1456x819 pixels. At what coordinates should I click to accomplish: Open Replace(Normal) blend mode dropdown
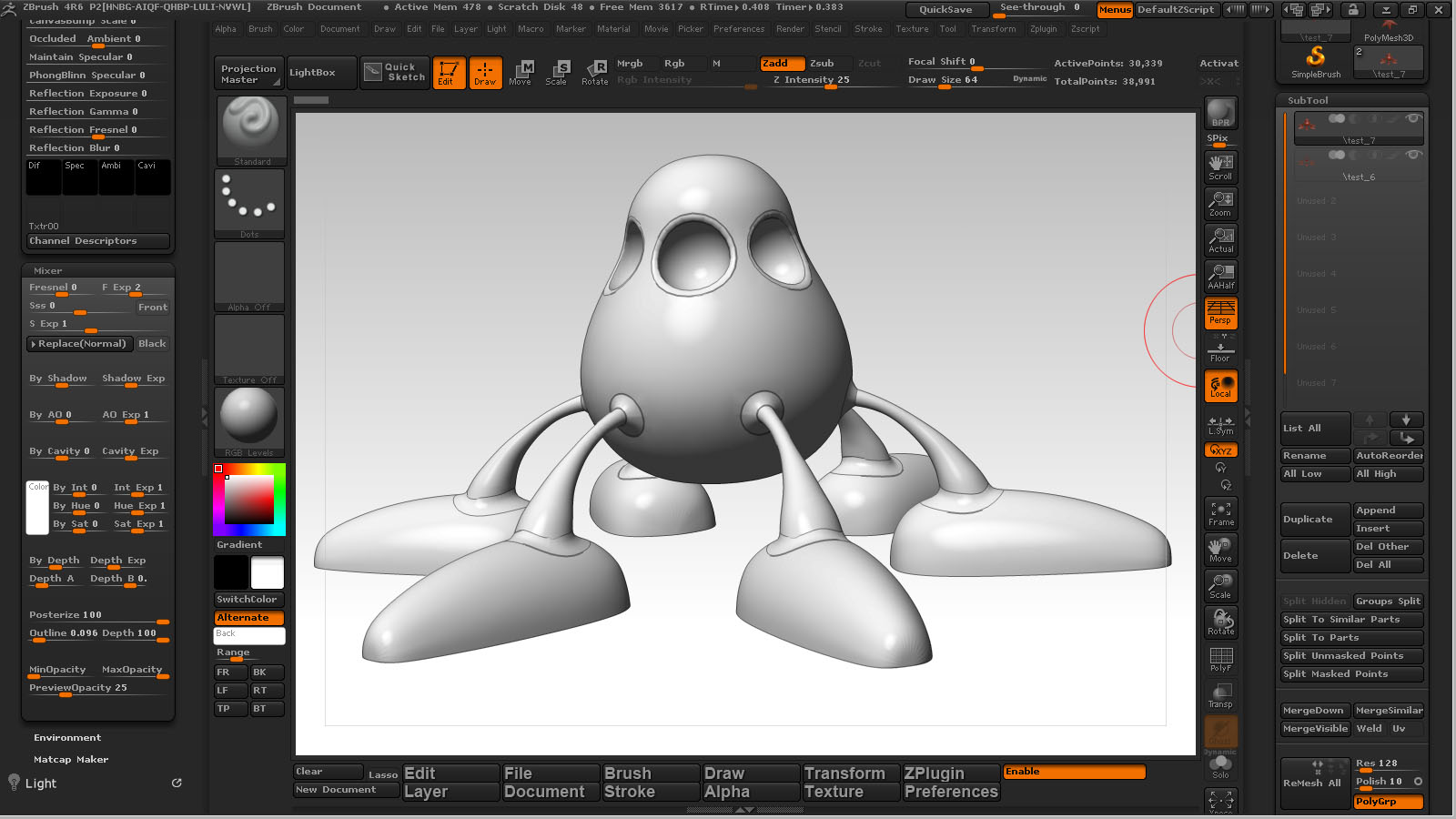(x=81, y=344)
